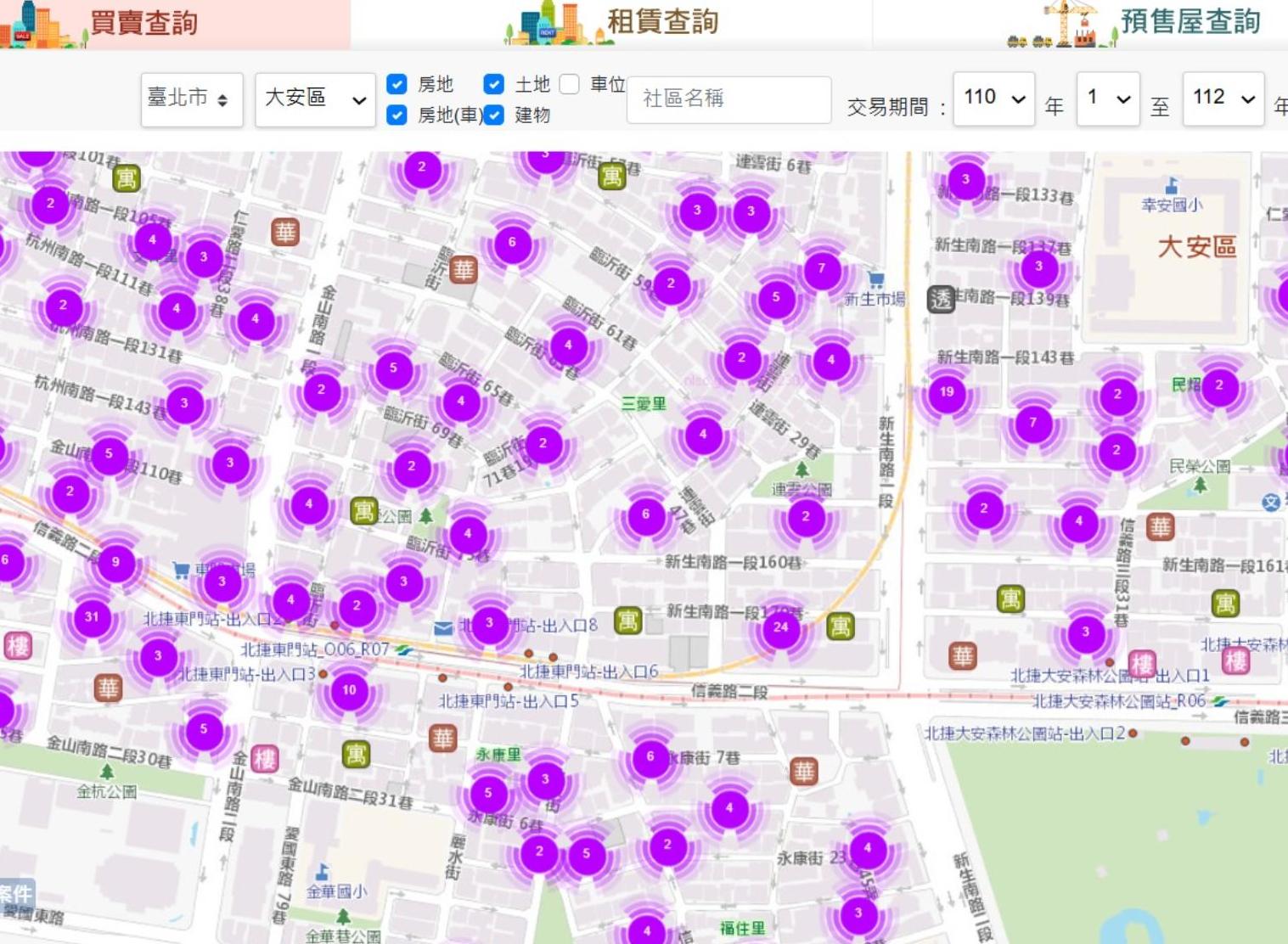The height and width of the screenshot is (944, 1288).
Task: Toggle the 土地 checkbox off
Action: (x=493, y=84)
